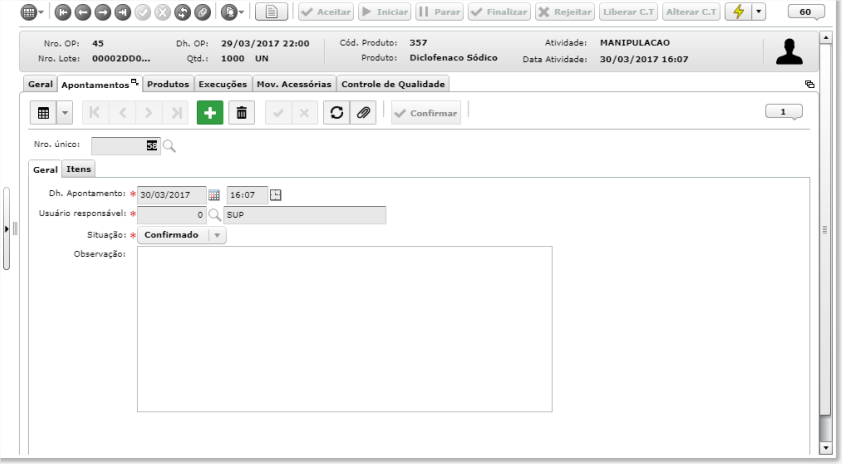Expand the lightning actions dropdown arrow
Image resolution: width=842 pixels, height=464 pixels.
coord(758,12)
